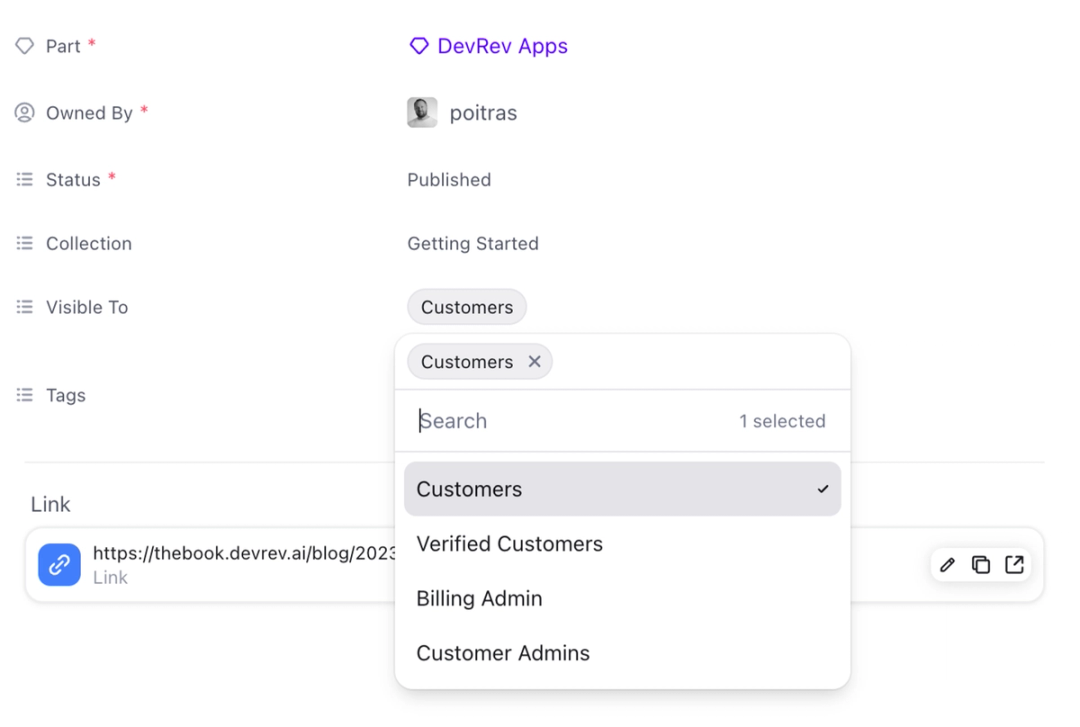Remove the Customers tag with the X
Image resolution: width=1080 pixels, height=727 pixels.
pyautogui.click(x=535, y=362)
